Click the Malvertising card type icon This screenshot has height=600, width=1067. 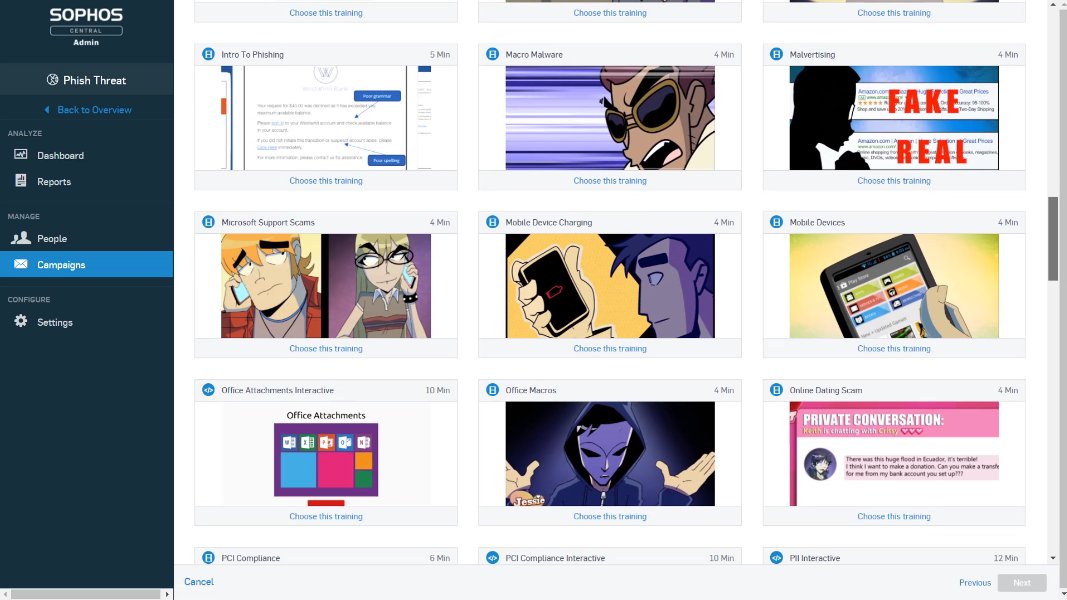click(776, 54)
